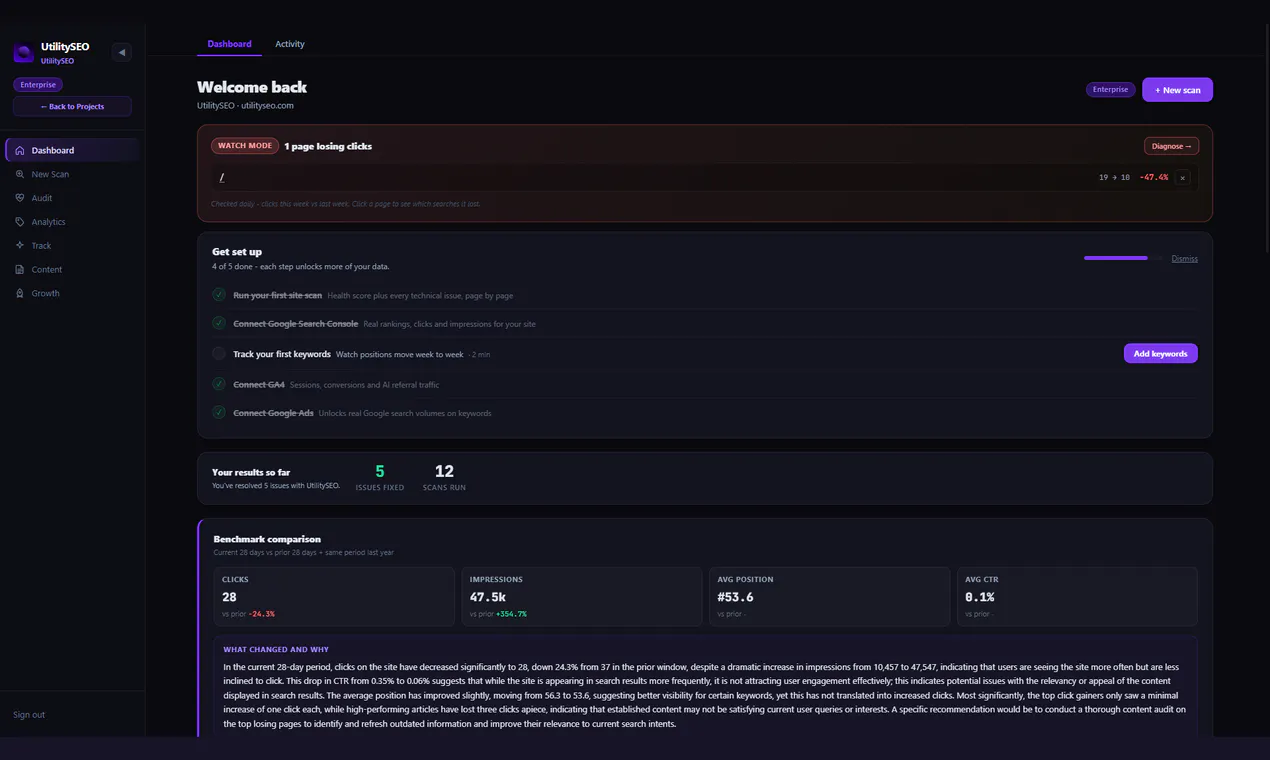Click the WATCH MODE badge
The width and height of the screenshot is (1270, 760).
(x=245, y=146)
